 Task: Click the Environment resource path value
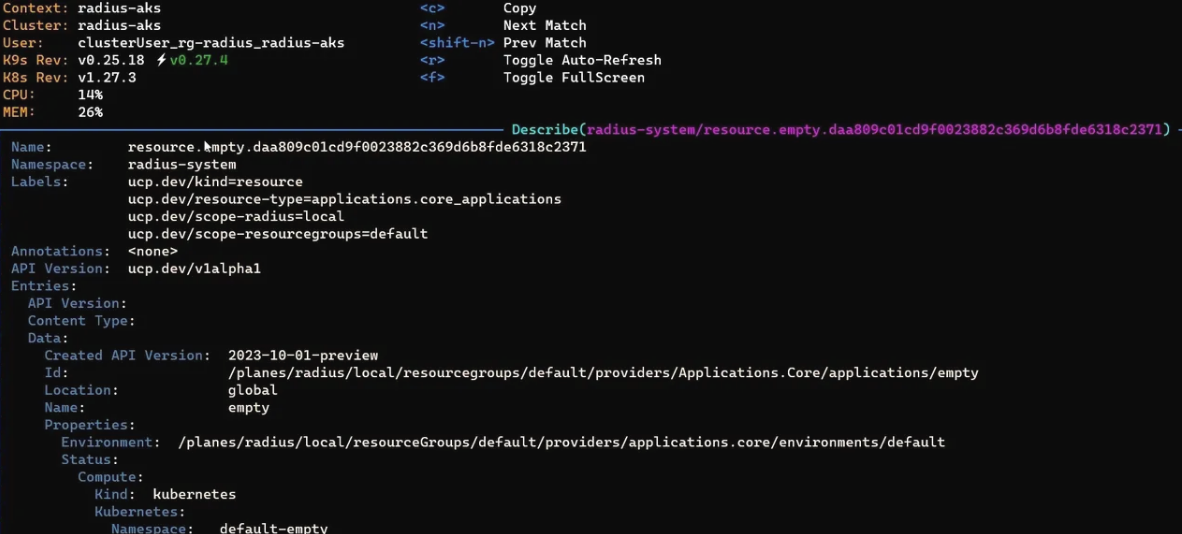(x=561, y=442)
